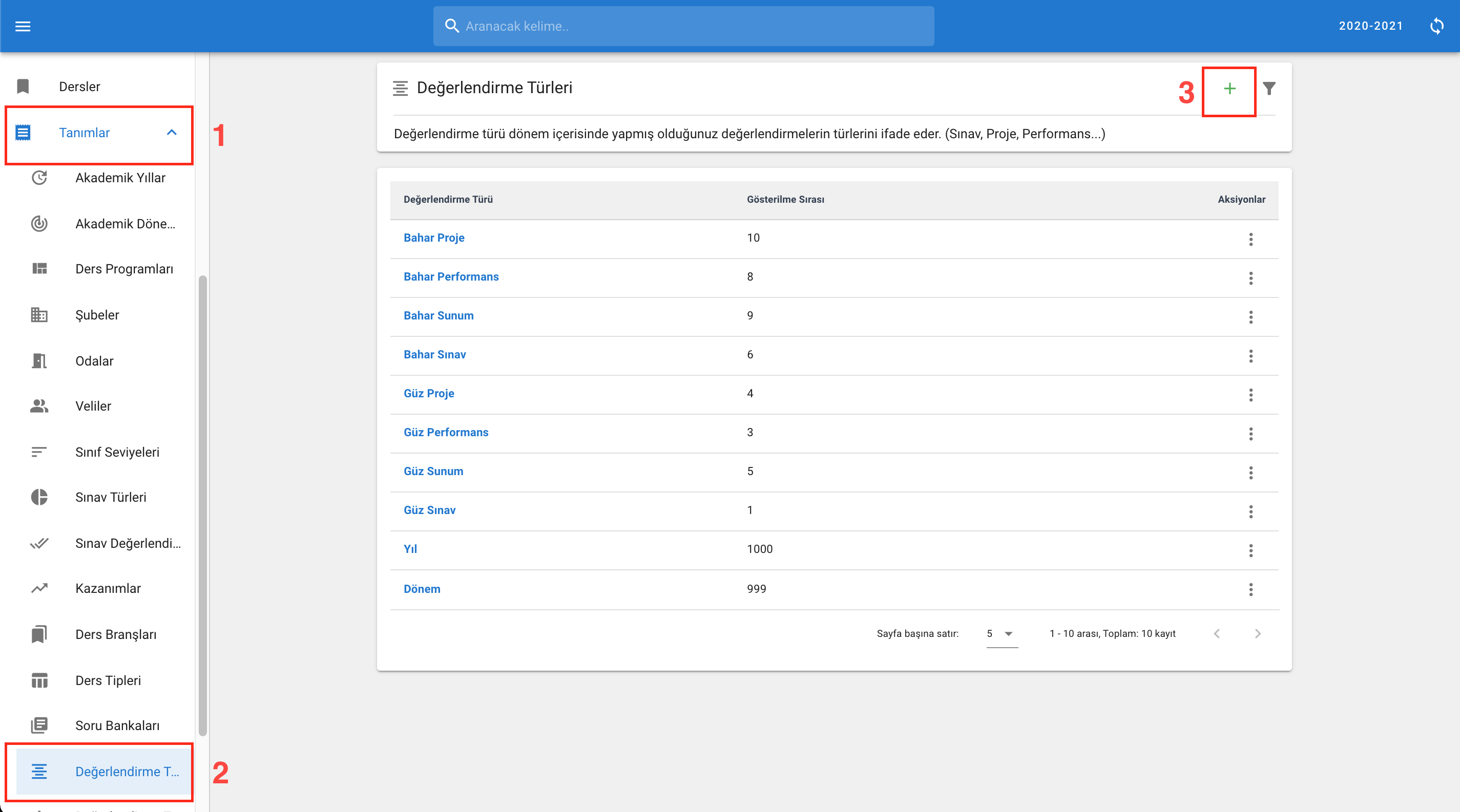Image resolution: width=1460 pixels, height=812 pixels.
Task: Select Ders Tipleri in sidebar
Action: click(108, 680)
